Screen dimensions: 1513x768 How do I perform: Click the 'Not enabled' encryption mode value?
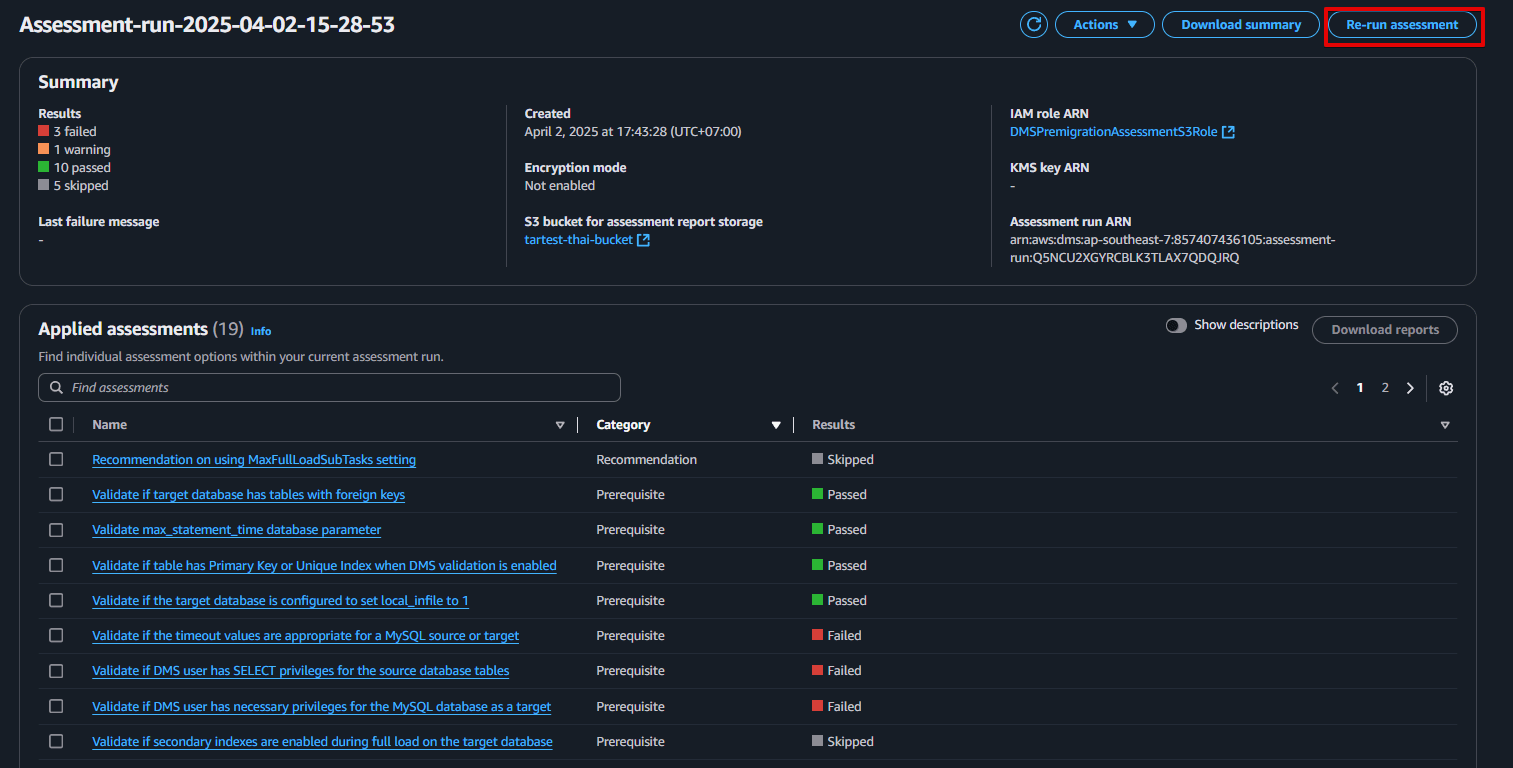[559, 186]
